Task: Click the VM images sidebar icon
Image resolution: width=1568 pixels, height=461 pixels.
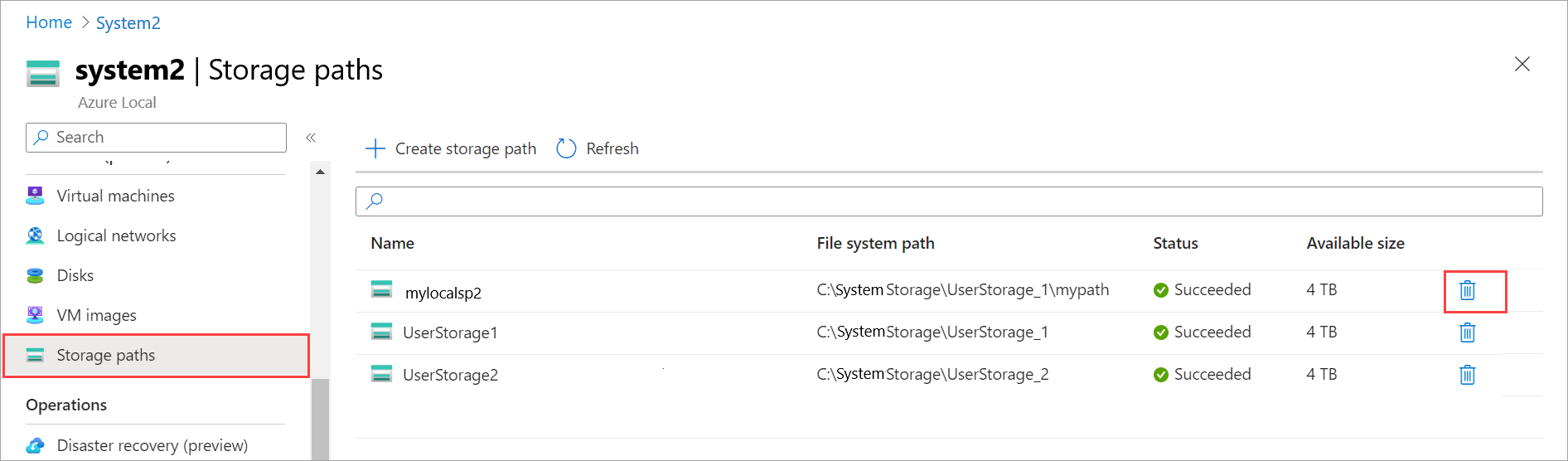Action: click(35, 315)
